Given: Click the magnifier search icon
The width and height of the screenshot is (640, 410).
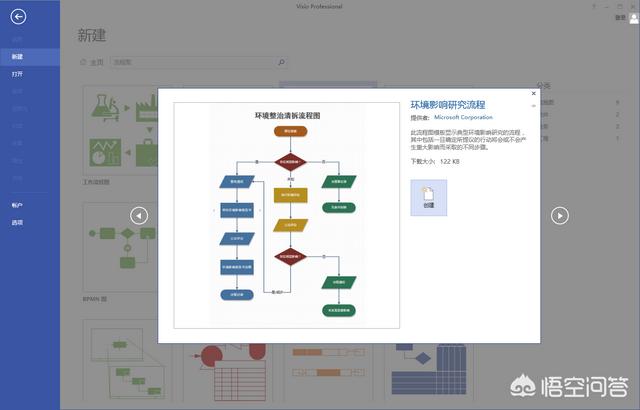Looking at the screenshot, I should pos(281,62).
